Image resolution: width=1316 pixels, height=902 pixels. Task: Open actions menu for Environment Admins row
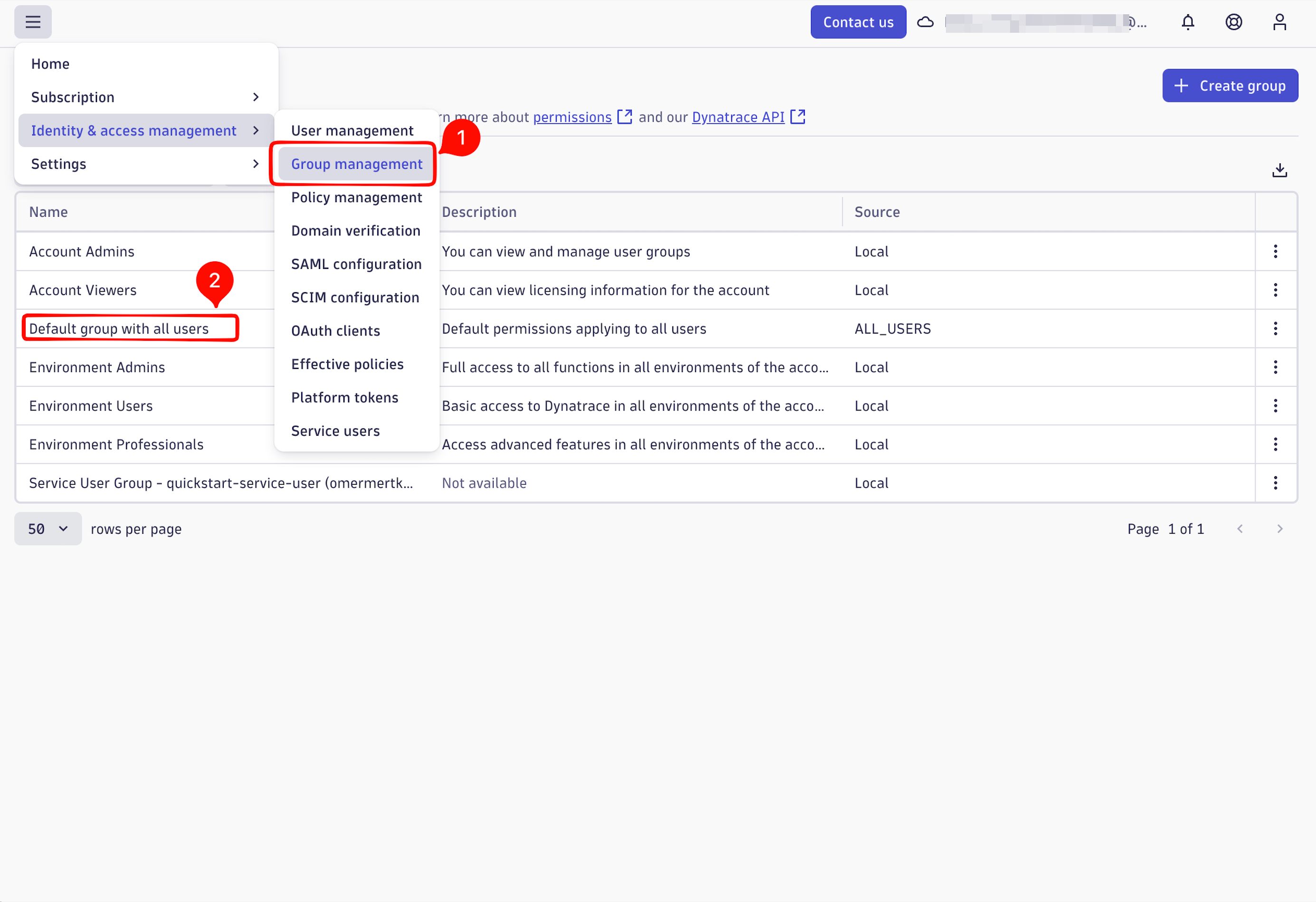[x=1276, y=367]
